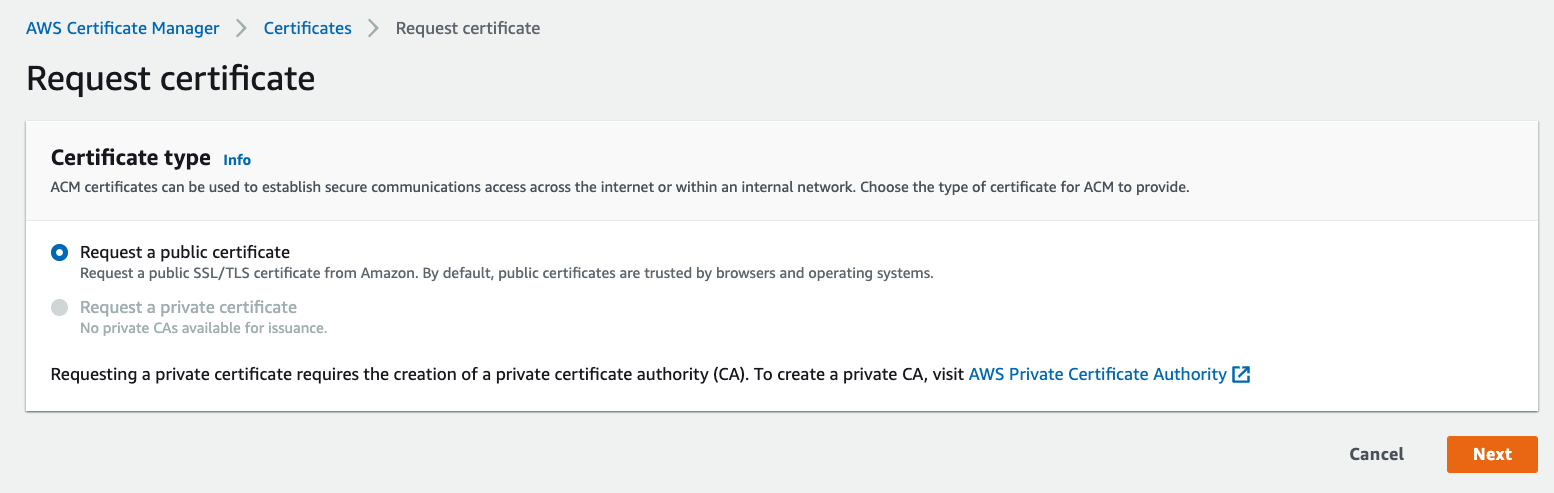
Task: Select the Request a public certificate radio button
Action: coord(60,253)
